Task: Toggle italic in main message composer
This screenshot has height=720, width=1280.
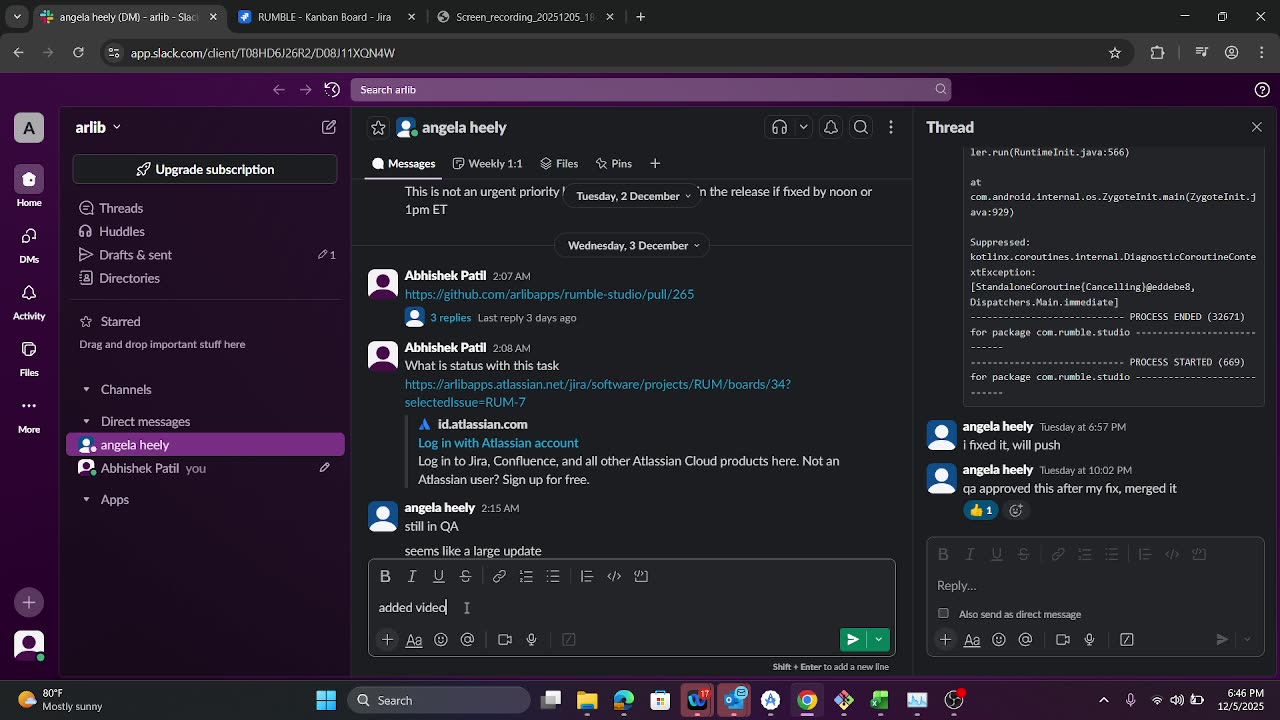Action: [x=412, y=576]
